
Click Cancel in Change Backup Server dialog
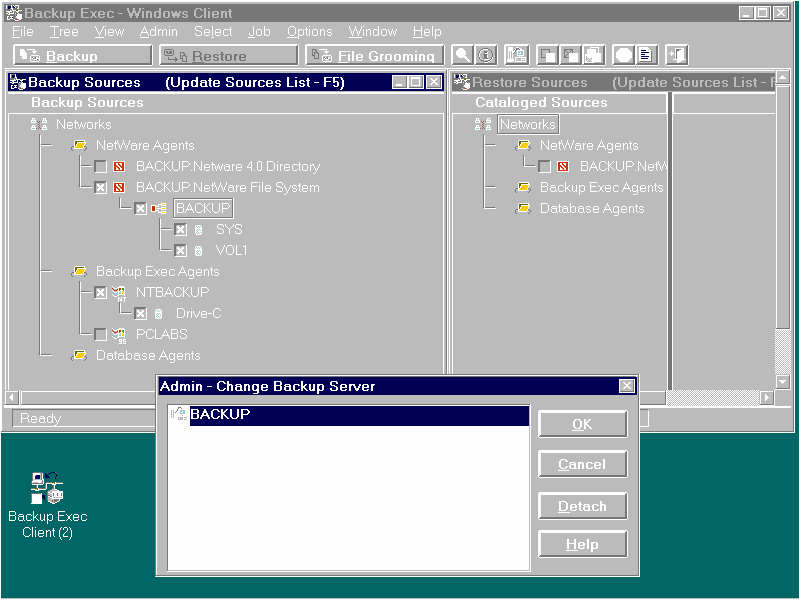pos(583,464)
